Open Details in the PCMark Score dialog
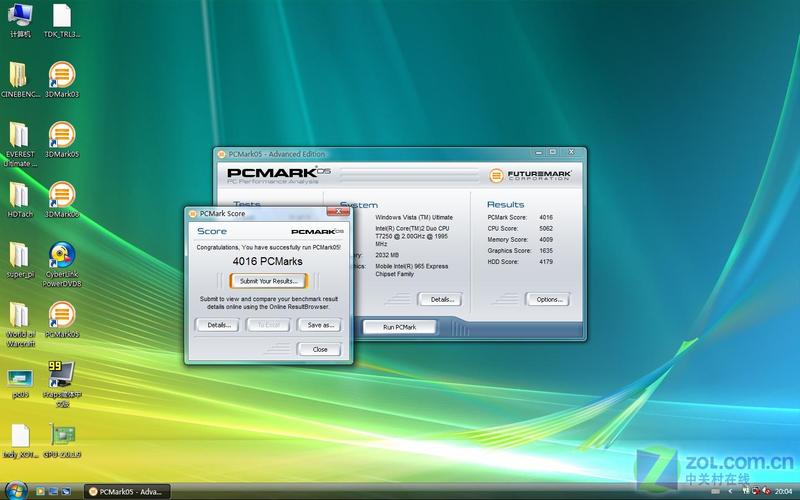Image resolution: width=800 pixels, height=500 pixels. [219, 325]
